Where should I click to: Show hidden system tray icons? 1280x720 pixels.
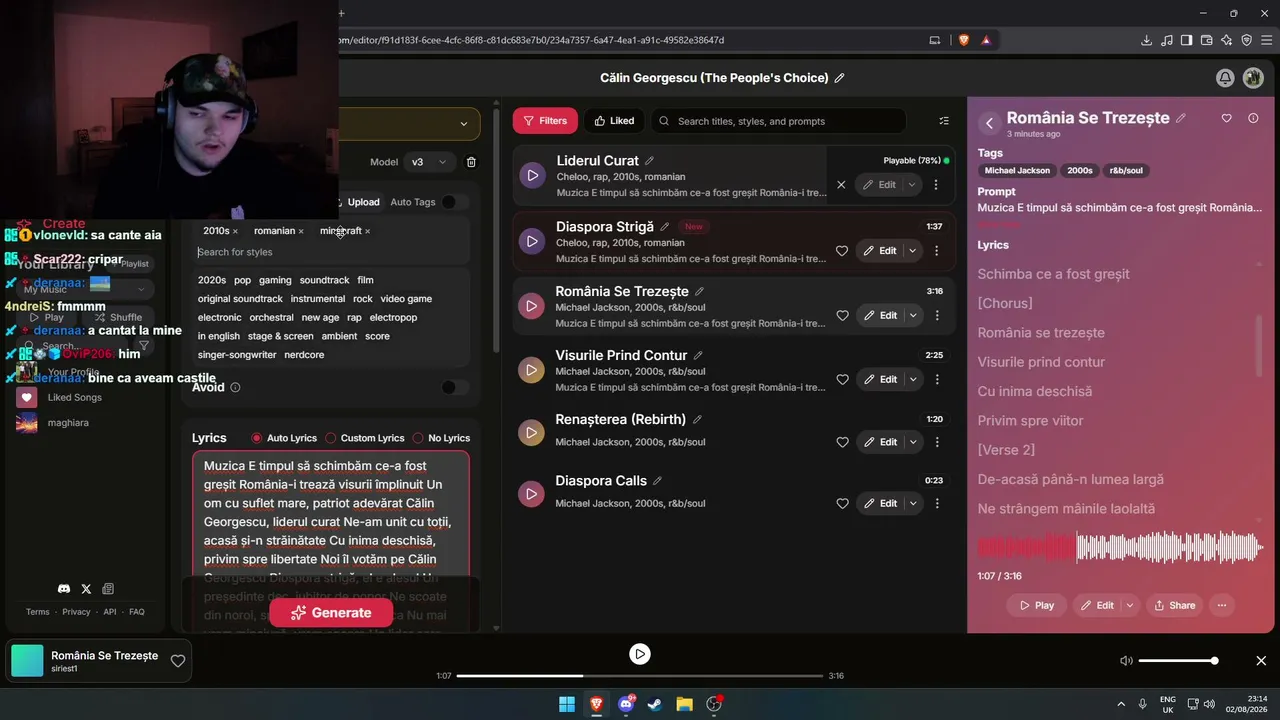click(x=1121, y=704)
